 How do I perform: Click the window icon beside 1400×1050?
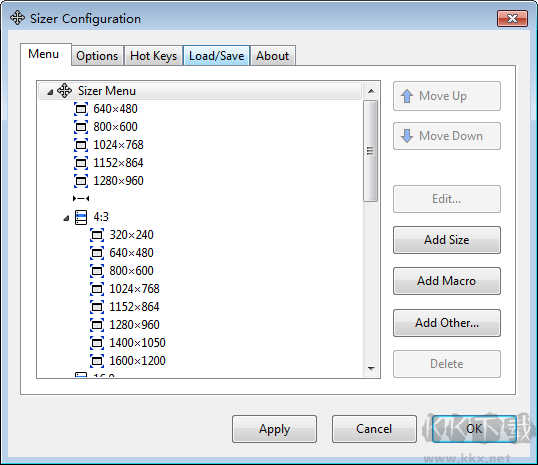pyautogui.click(x=97, y=343)
